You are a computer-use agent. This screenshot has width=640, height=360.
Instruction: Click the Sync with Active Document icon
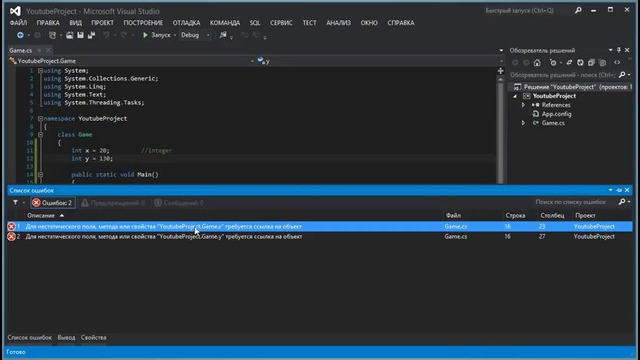pyautogui.click(x=569, y=63)
